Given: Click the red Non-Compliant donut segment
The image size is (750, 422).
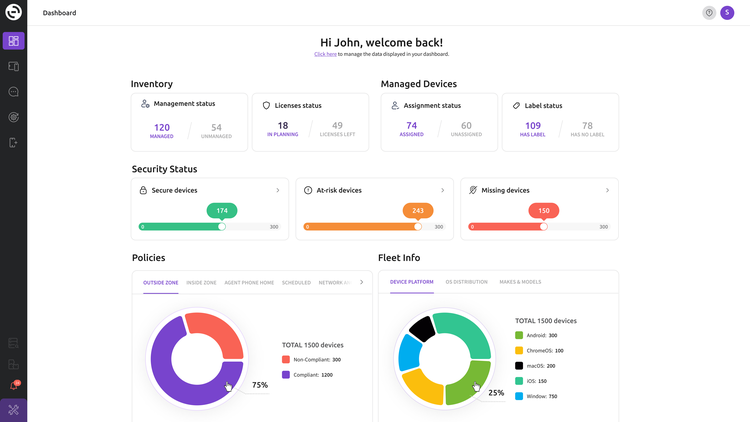Looking at the screenshot, I should click(220, 333).
